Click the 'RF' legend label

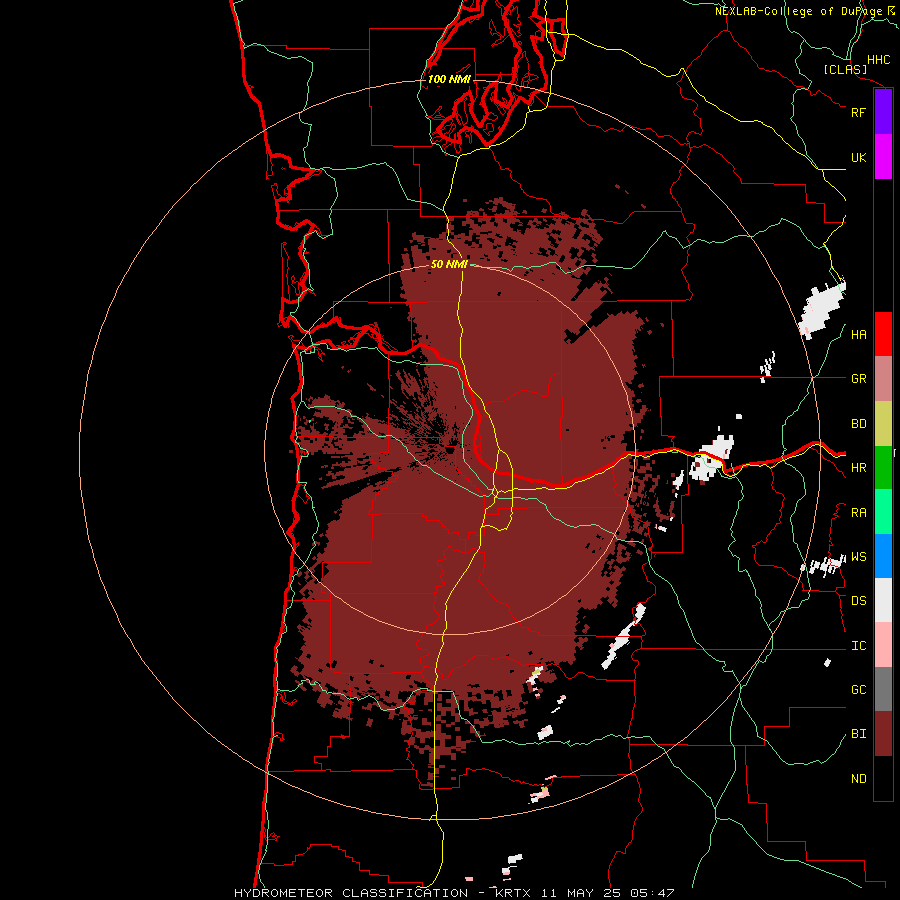pos(859,112)
